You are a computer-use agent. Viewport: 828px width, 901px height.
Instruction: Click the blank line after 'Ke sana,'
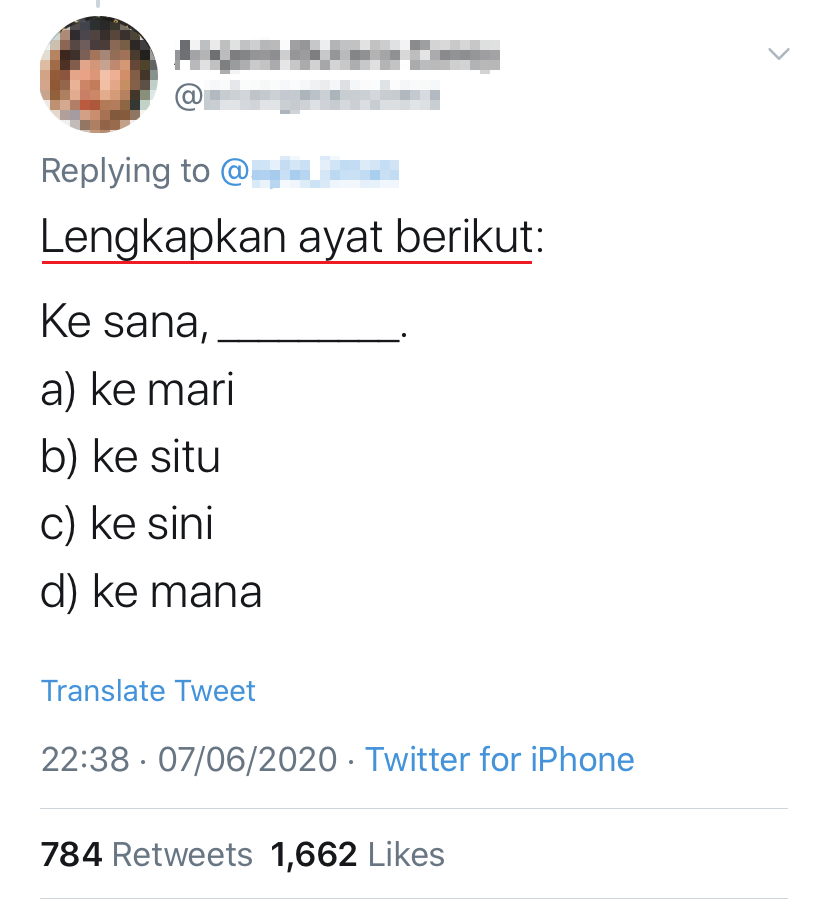click(x=308, y=330)
